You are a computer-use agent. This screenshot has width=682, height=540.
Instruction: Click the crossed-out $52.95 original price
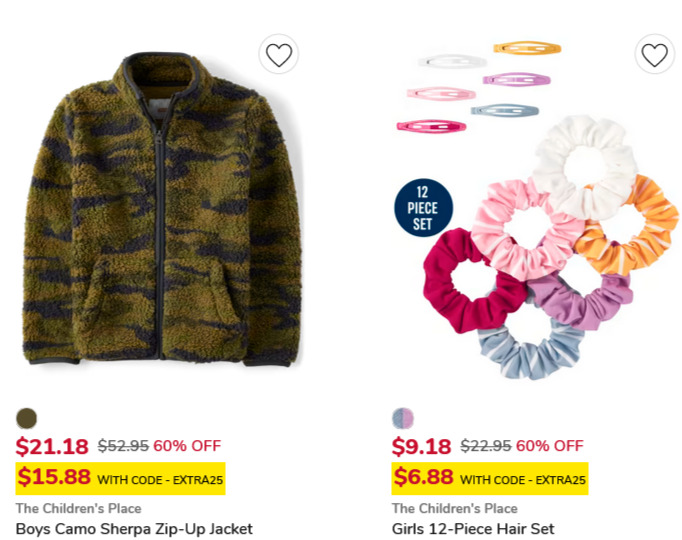click(x=123, y=446)
